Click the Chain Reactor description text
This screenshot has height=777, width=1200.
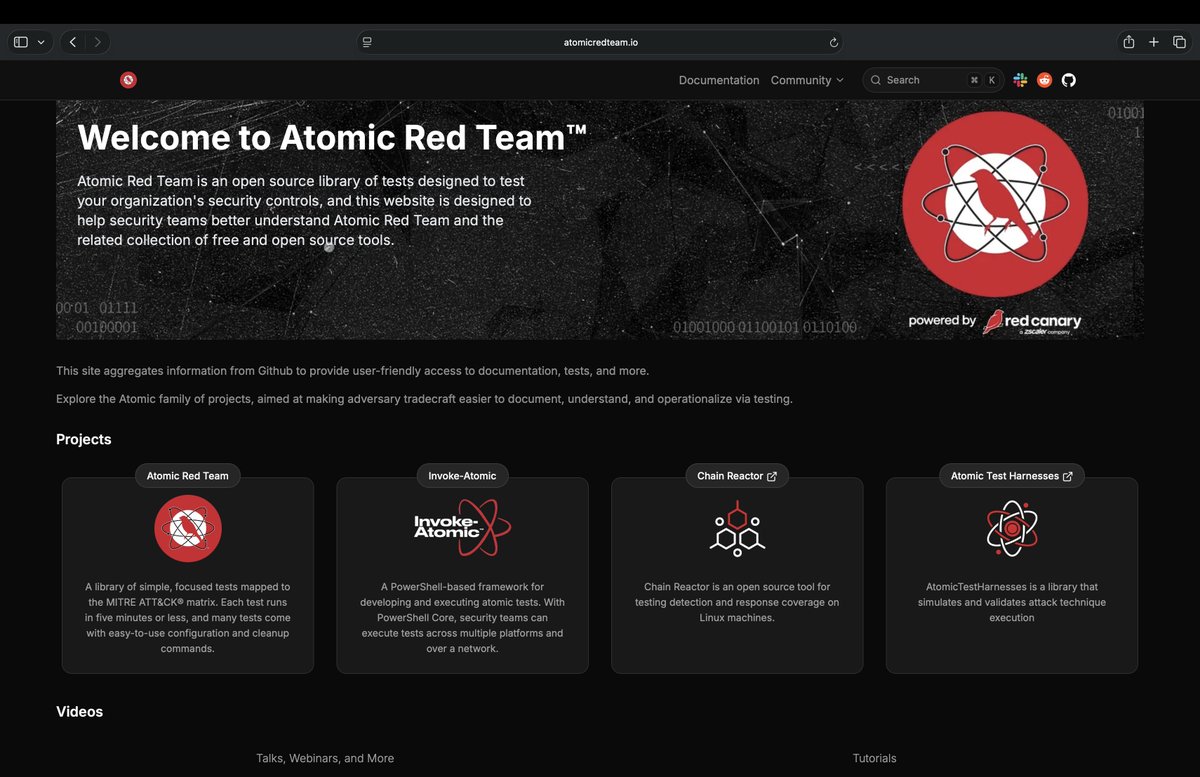(737, 602)
